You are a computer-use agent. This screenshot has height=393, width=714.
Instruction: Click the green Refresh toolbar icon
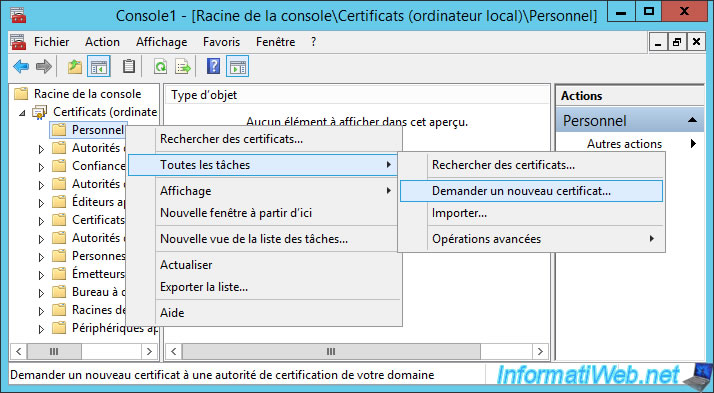[160, 66]
